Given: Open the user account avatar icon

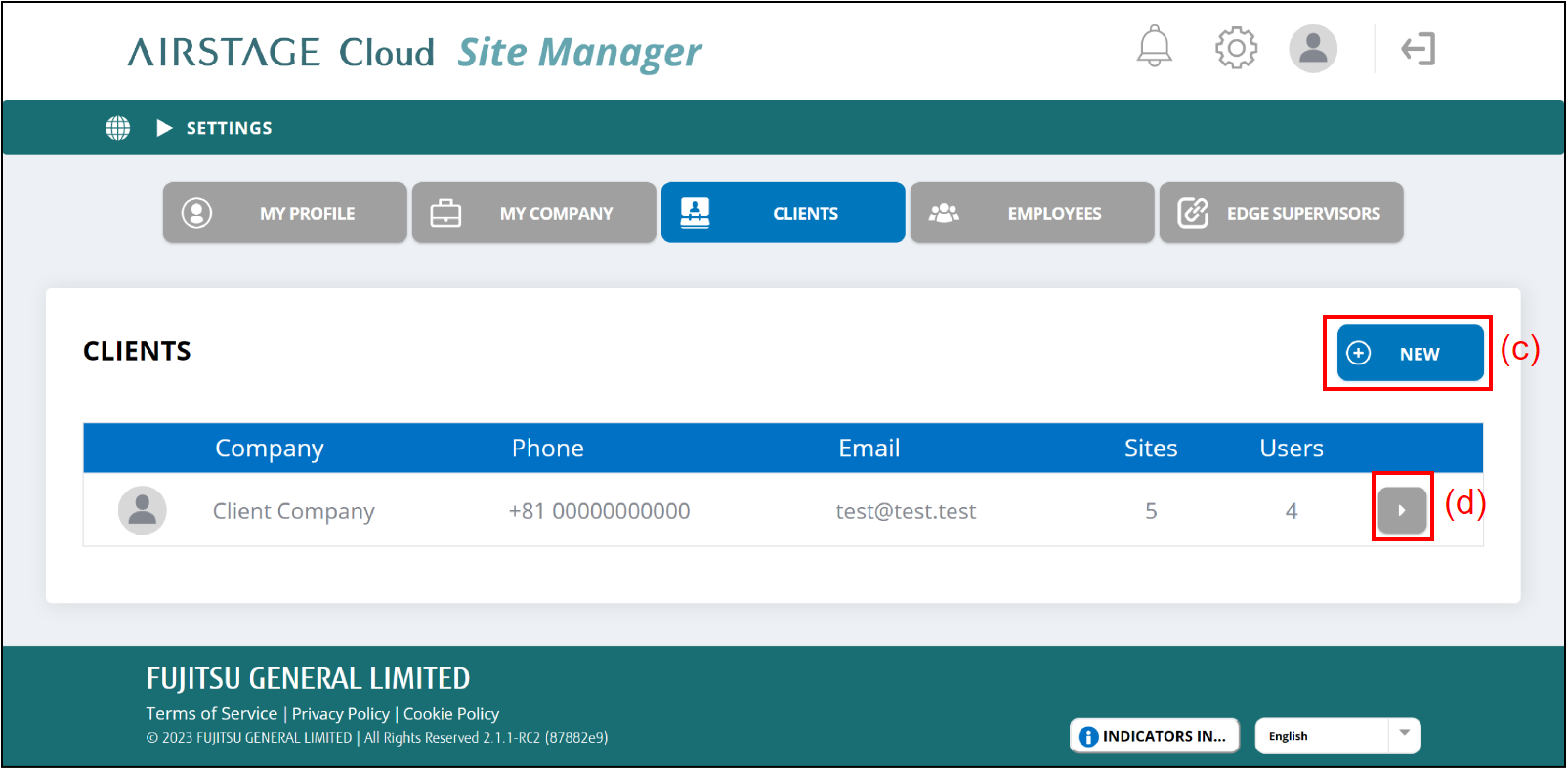Looking at the screenshot, I should tap(1312, 49).
